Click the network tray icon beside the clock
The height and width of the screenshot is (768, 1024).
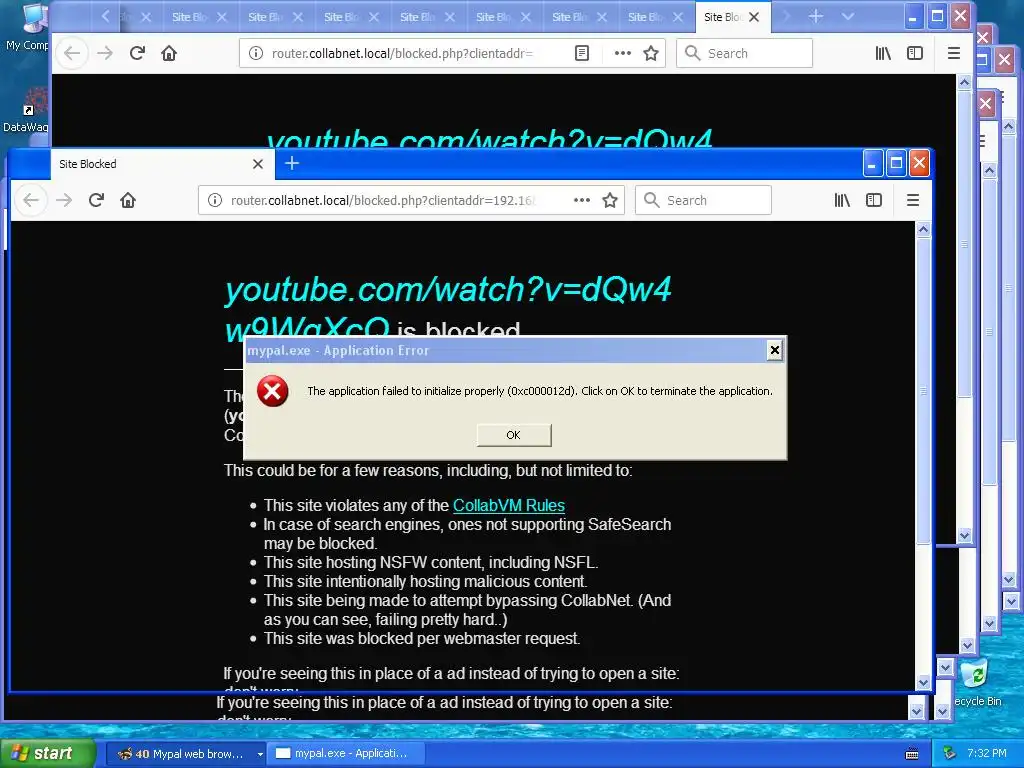coord(950,754)
